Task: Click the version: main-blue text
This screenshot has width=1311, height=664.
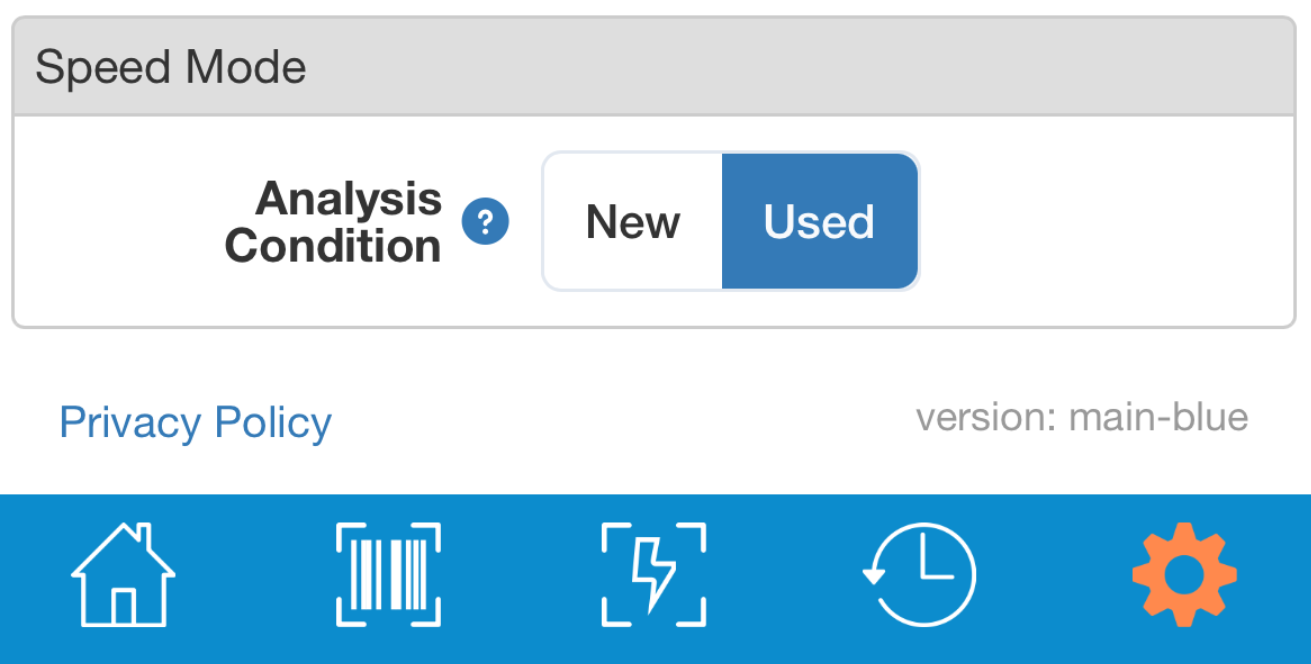Action: click(1082, 417)
